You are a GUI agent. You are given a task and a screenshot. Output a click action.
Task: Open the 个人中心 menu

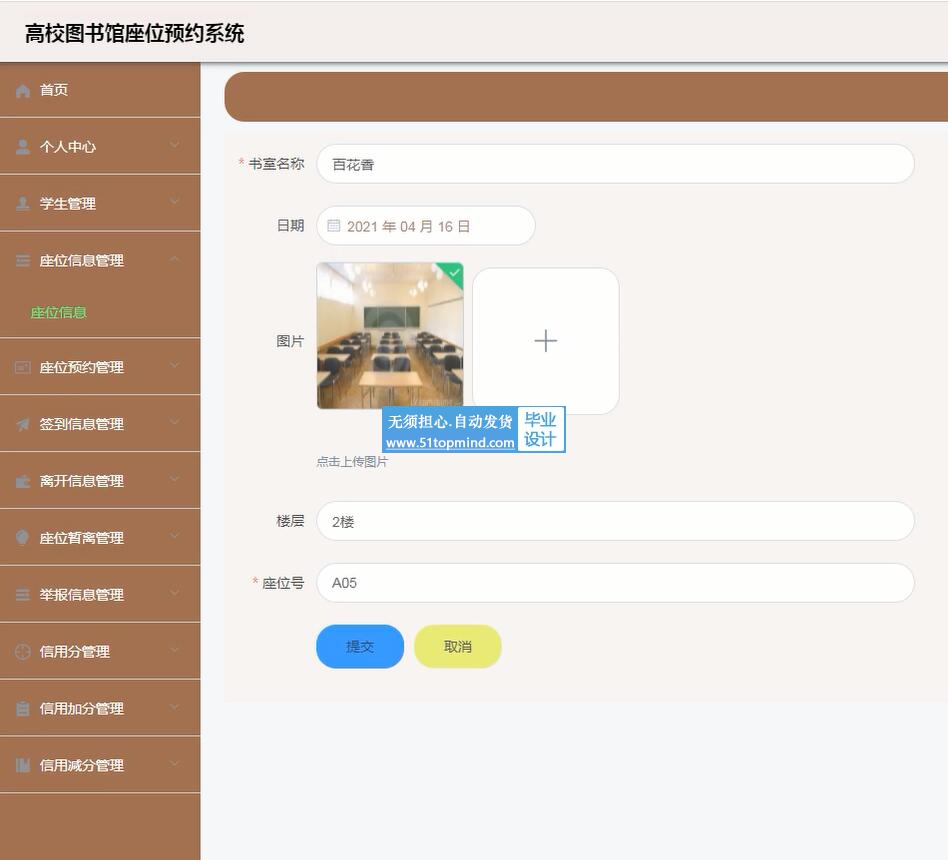(100, 147)
